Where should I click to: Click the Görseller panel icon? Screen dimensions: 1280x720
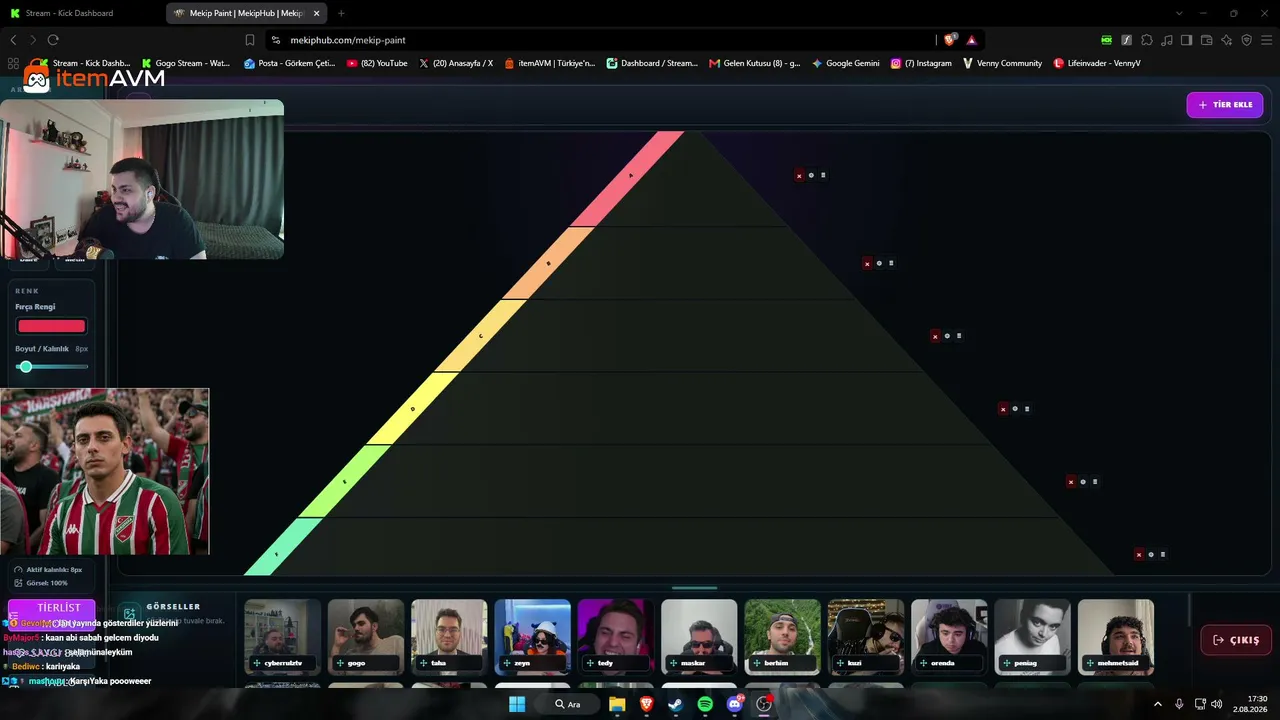click(129, 613)
